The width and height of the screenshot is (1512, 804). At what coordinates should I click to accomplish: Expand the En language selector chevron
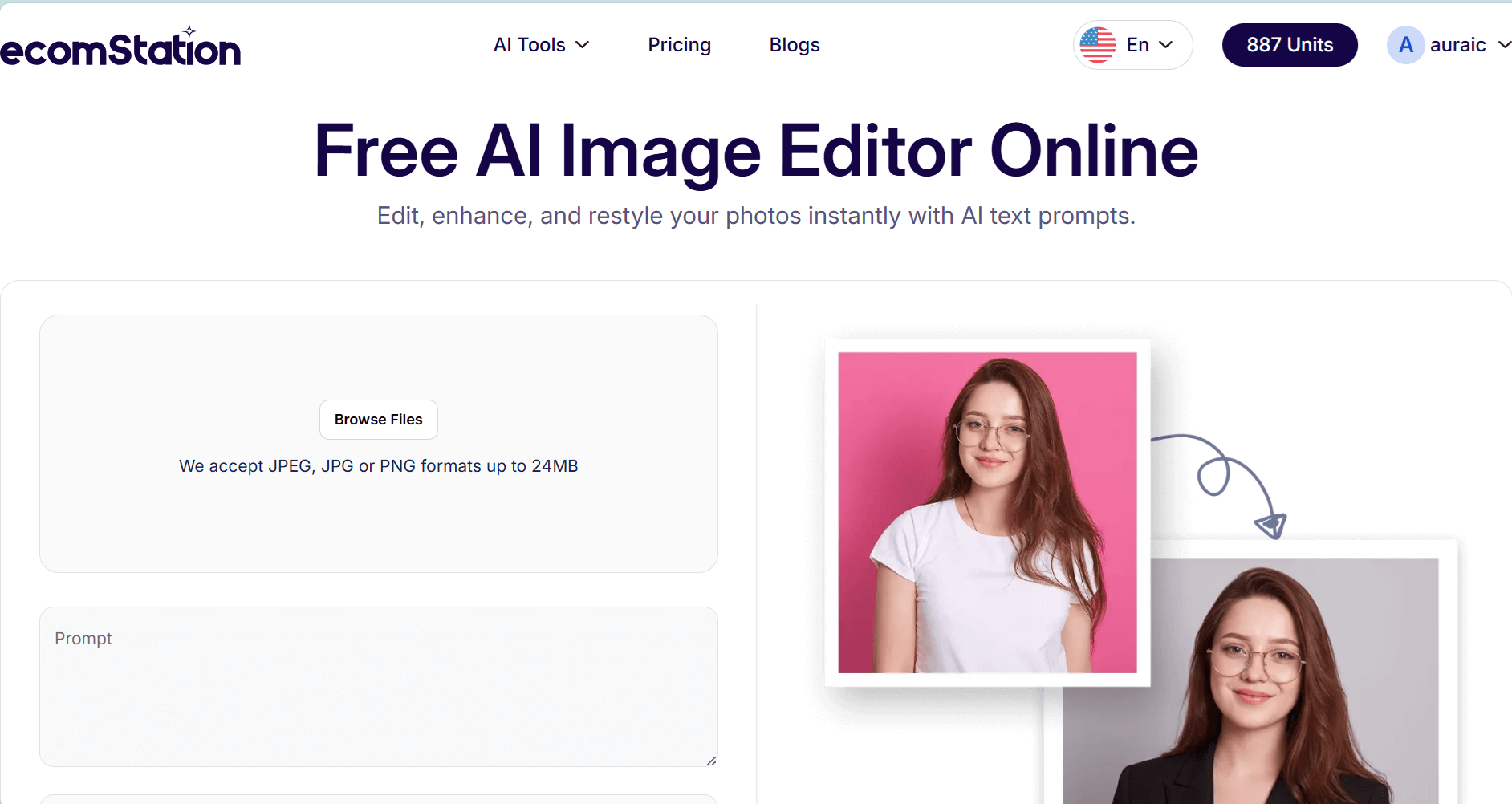[1166, 45]
